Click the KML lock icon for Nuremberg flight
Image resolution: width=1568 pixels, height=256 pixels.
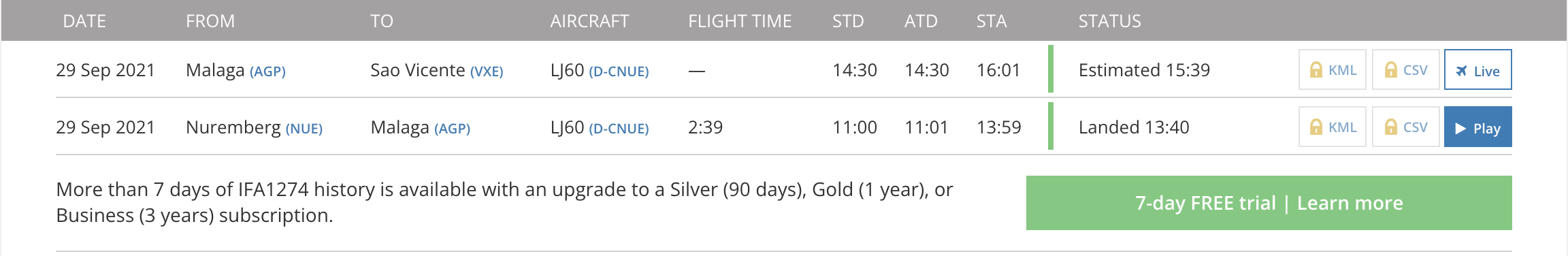pos(1316,127)
